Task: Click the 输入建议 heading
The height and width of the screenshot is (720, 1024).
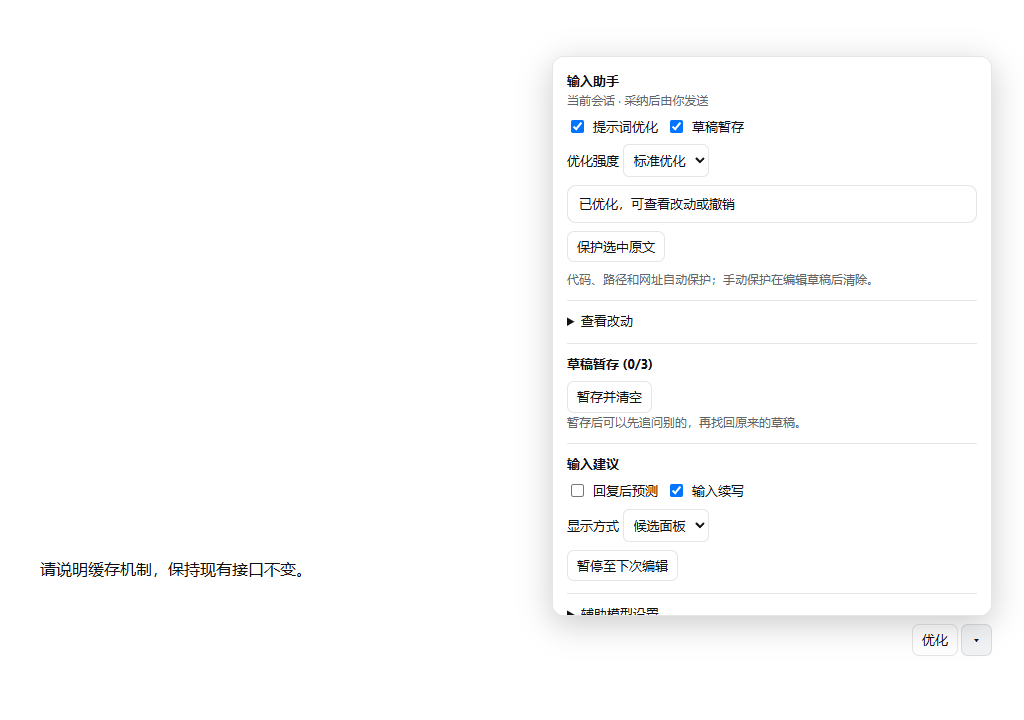Action: (593, 465)
